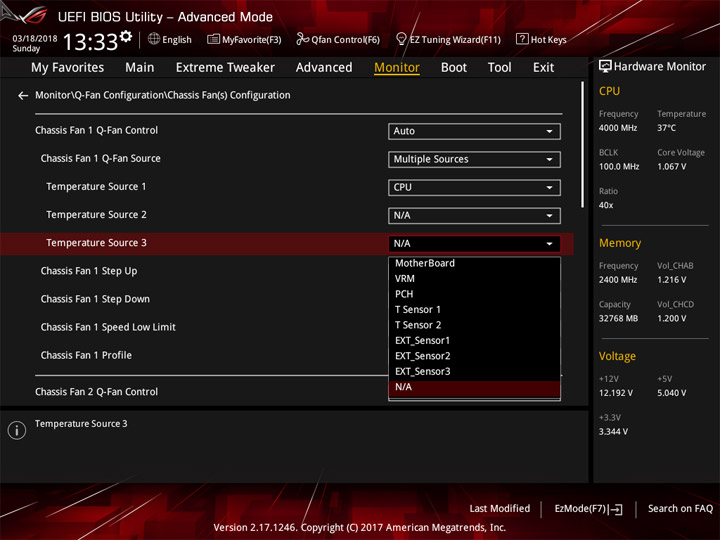Click the +12V reading 12.192 V
720x540 pixels.
tap(615, 394)
